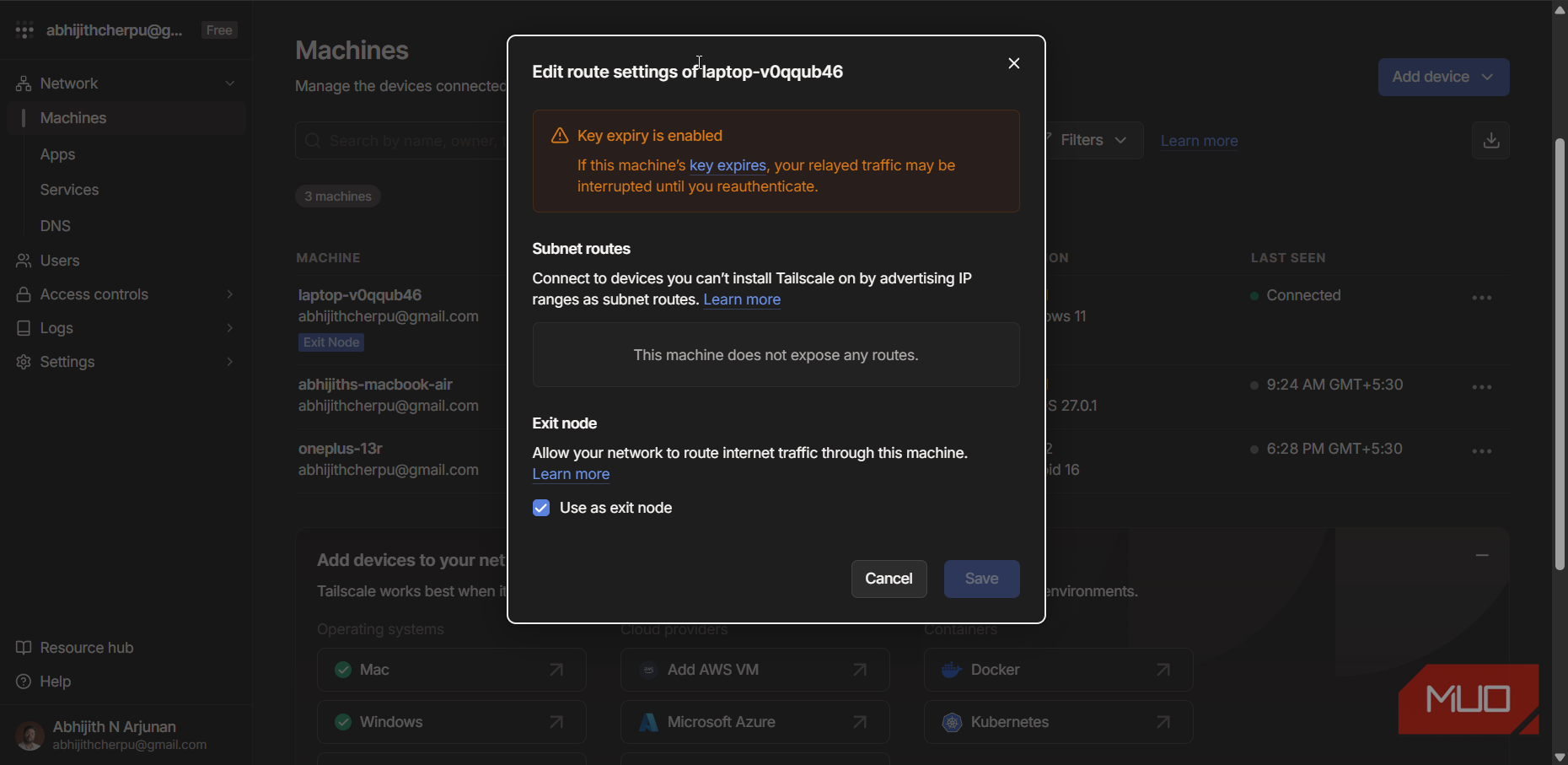Click the Cancel button in dialog
This screenshot has height=765, width=1568.
tap(889, 579)
